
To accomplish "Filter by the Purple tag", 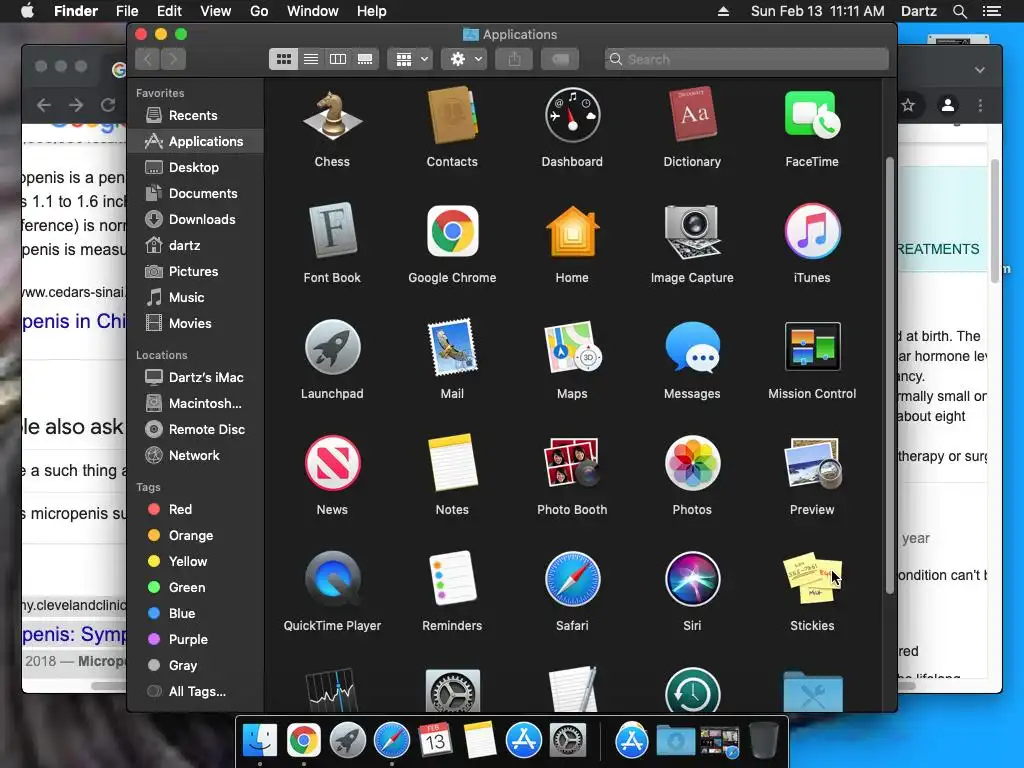I will (195, 640).
